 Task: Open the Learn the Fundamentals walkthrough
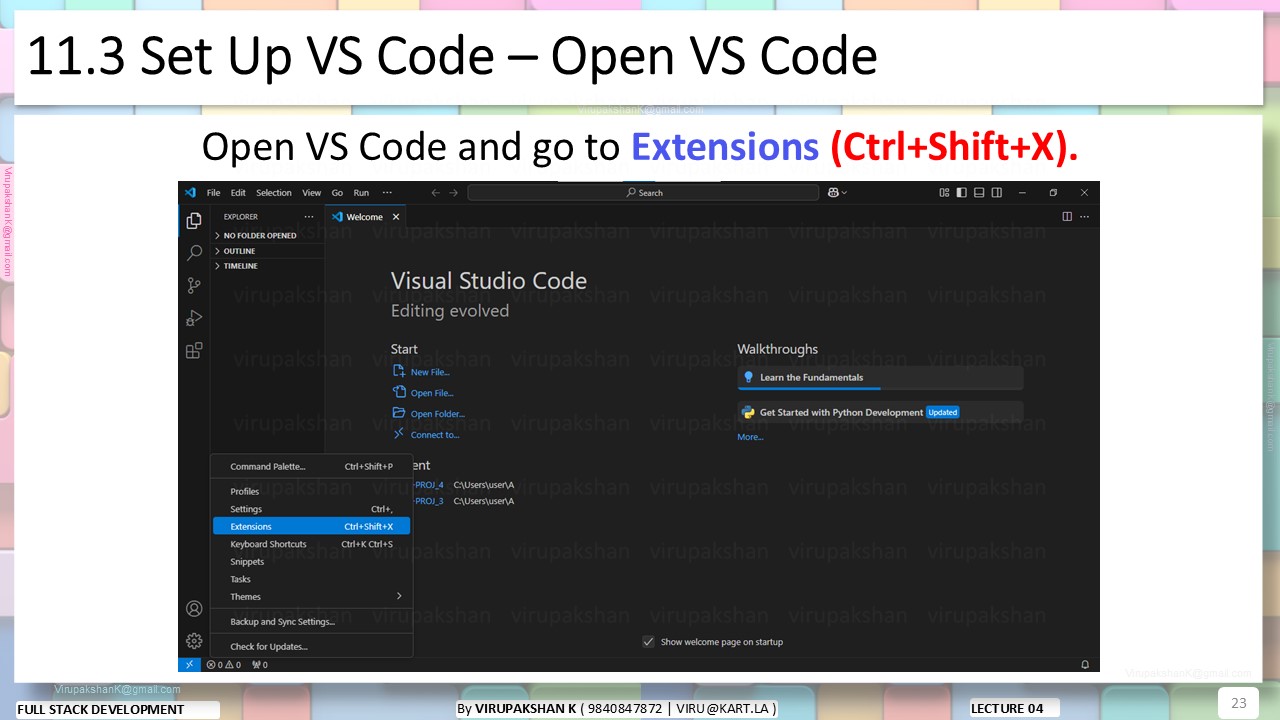[x=880, y=377]
